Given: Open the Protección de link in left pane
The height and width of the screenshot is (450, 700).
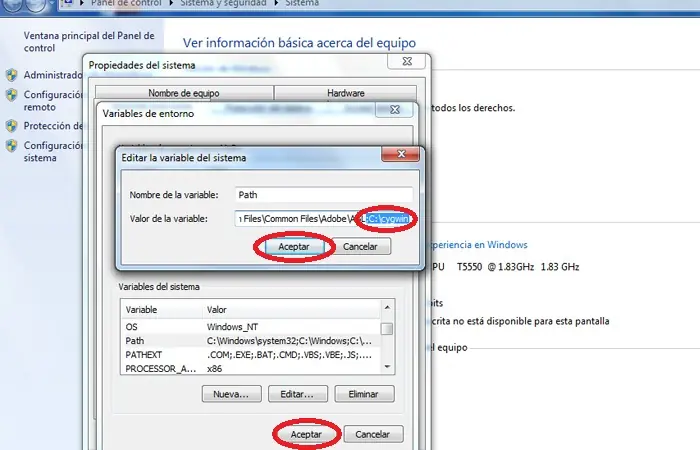Looking at the screenshot, I should click(53, 126).
